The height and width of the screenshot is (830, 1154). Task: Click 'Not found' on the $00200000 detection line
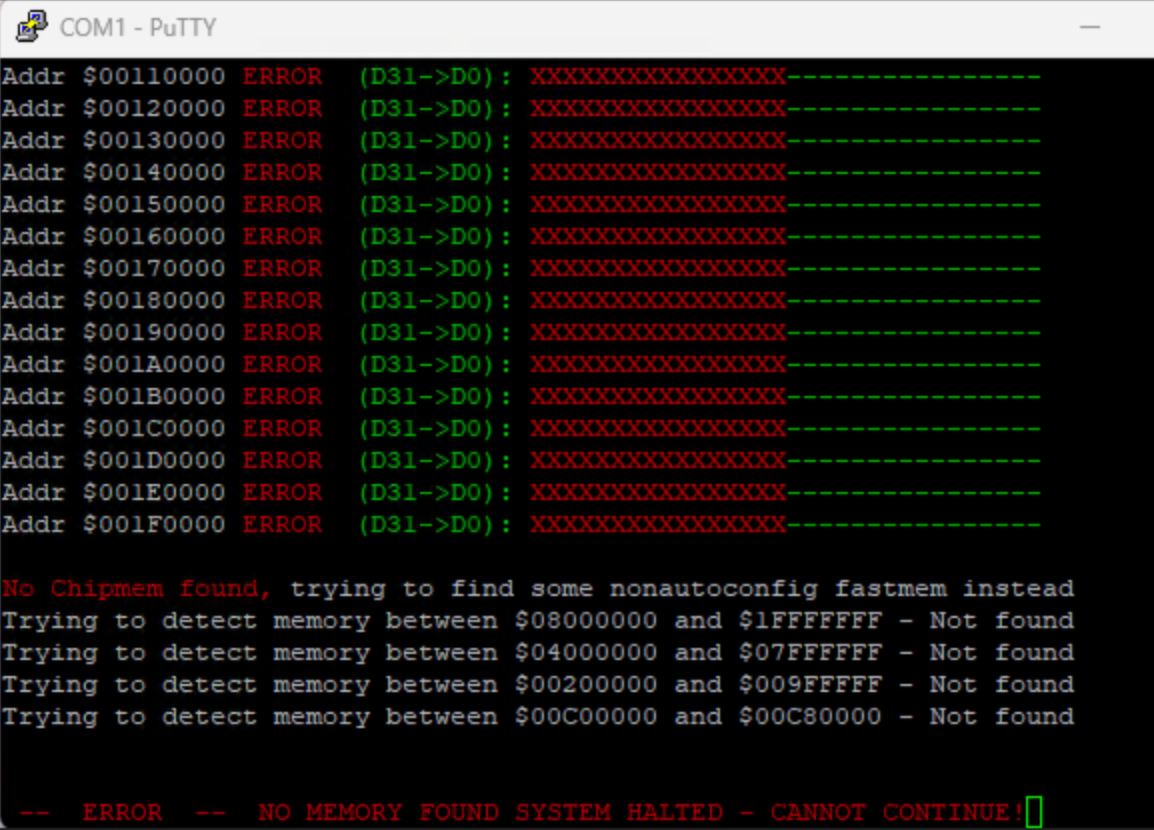click(1001, 685)
